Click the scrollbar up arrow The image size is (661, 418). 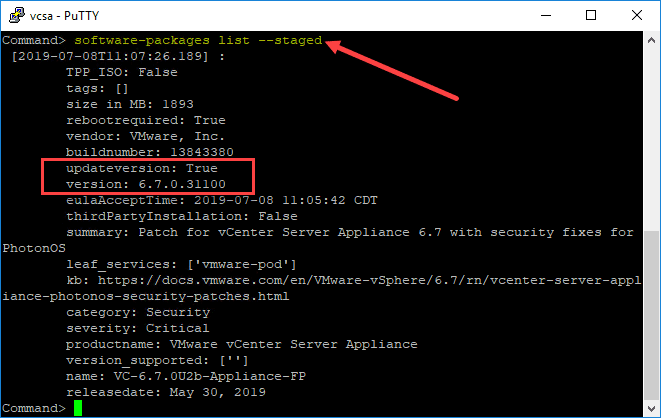[651, 40]
